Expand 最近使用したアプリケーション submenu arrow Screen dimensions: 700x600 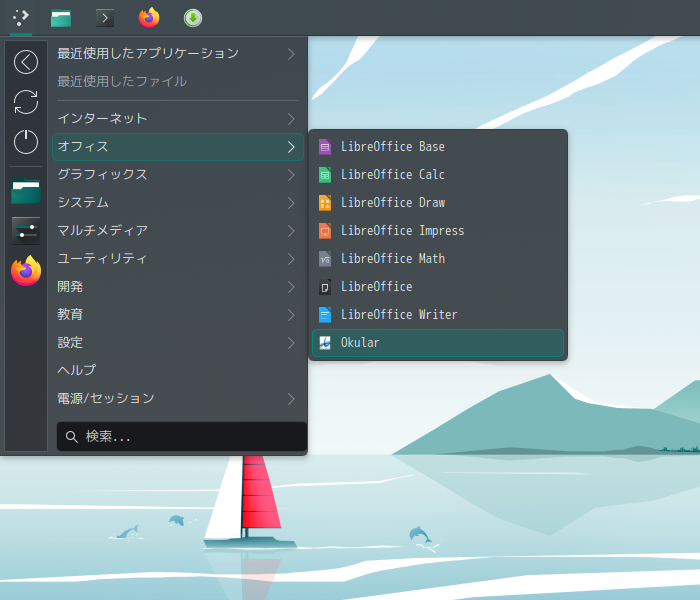pos(291,54)
